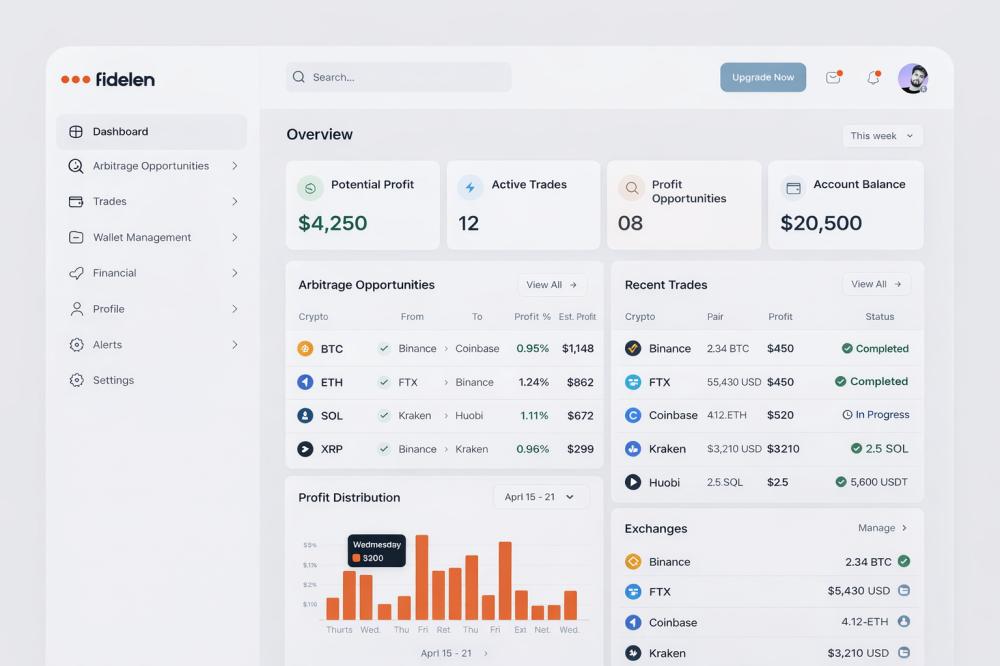Click the Account Balance wallet icon
This screenshot has width=1000, height=666.
[793, 188]
